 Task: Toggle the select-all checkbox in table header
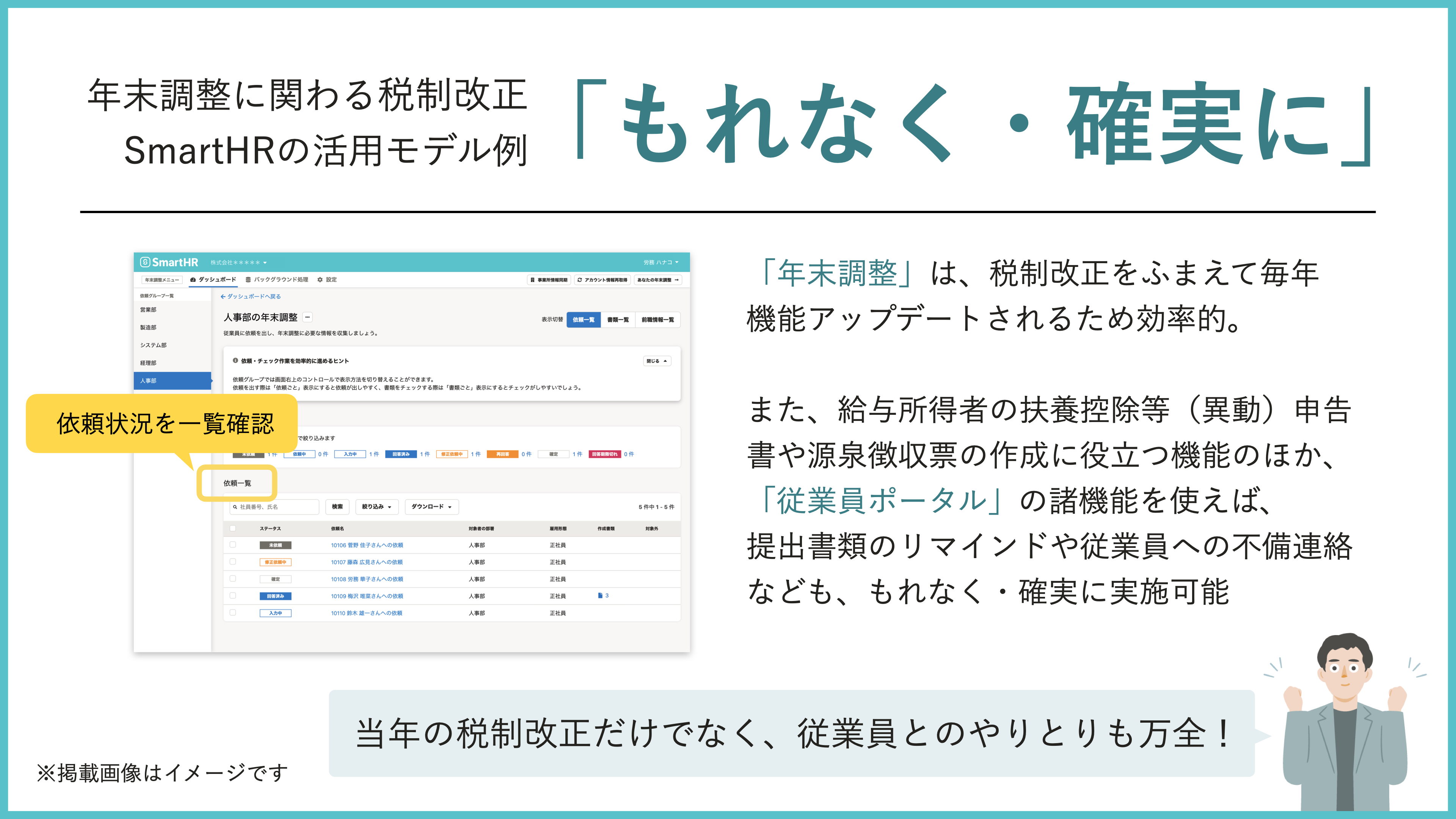233,529
